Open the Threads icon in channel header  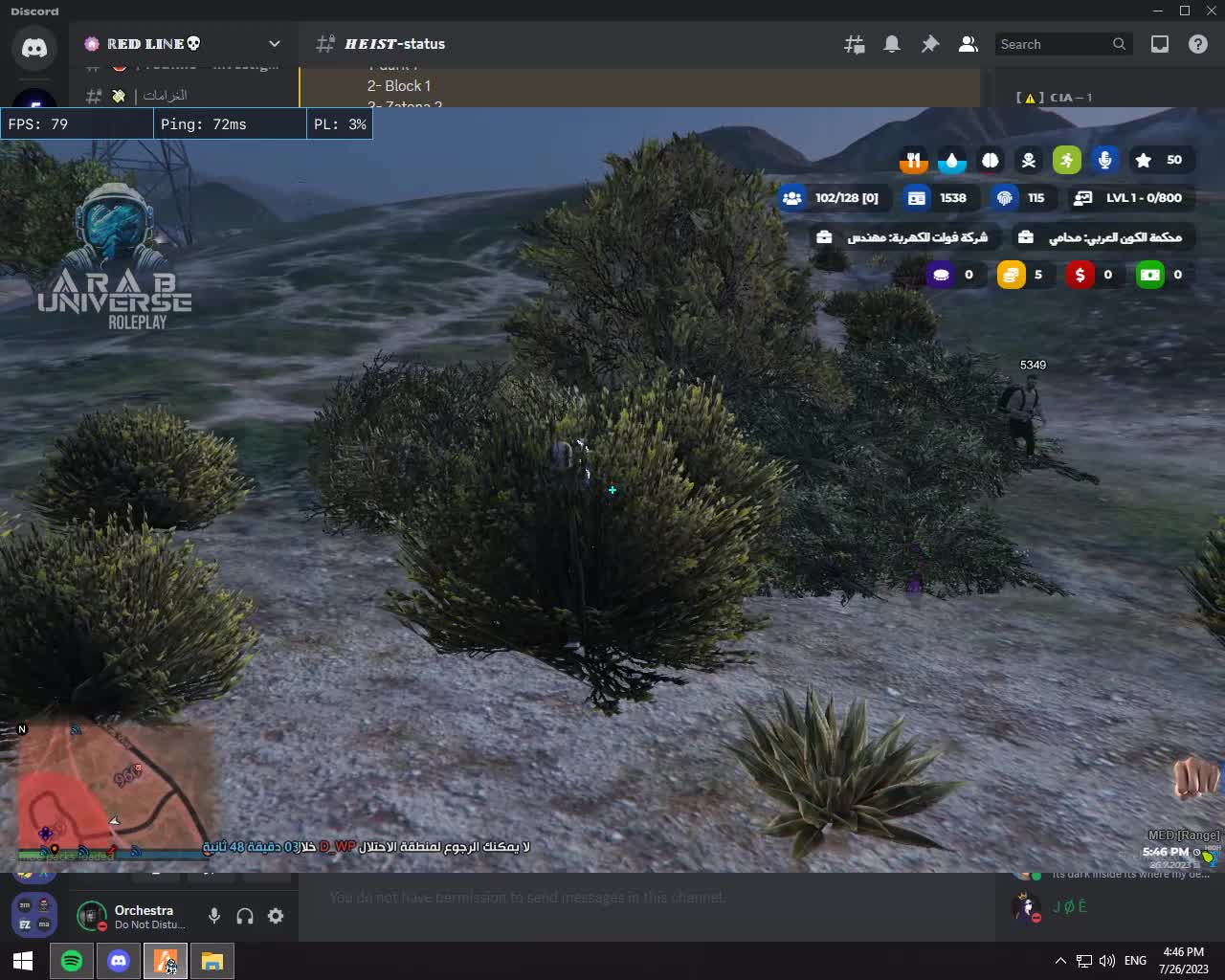point(854,44)
